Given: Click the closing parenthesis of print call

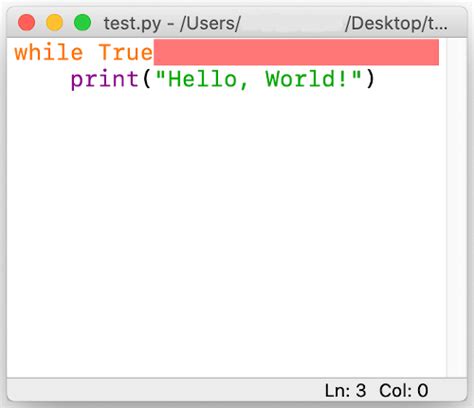Looking at the screenshot, I should [x=370, y=79].
